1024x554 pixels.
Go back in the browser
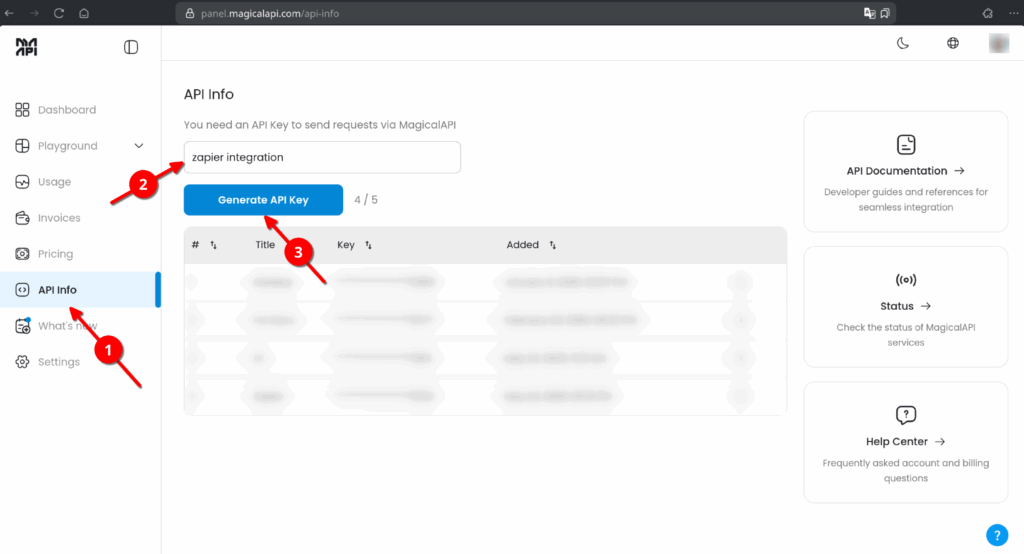pyautogui.click(x=9, y=13)
